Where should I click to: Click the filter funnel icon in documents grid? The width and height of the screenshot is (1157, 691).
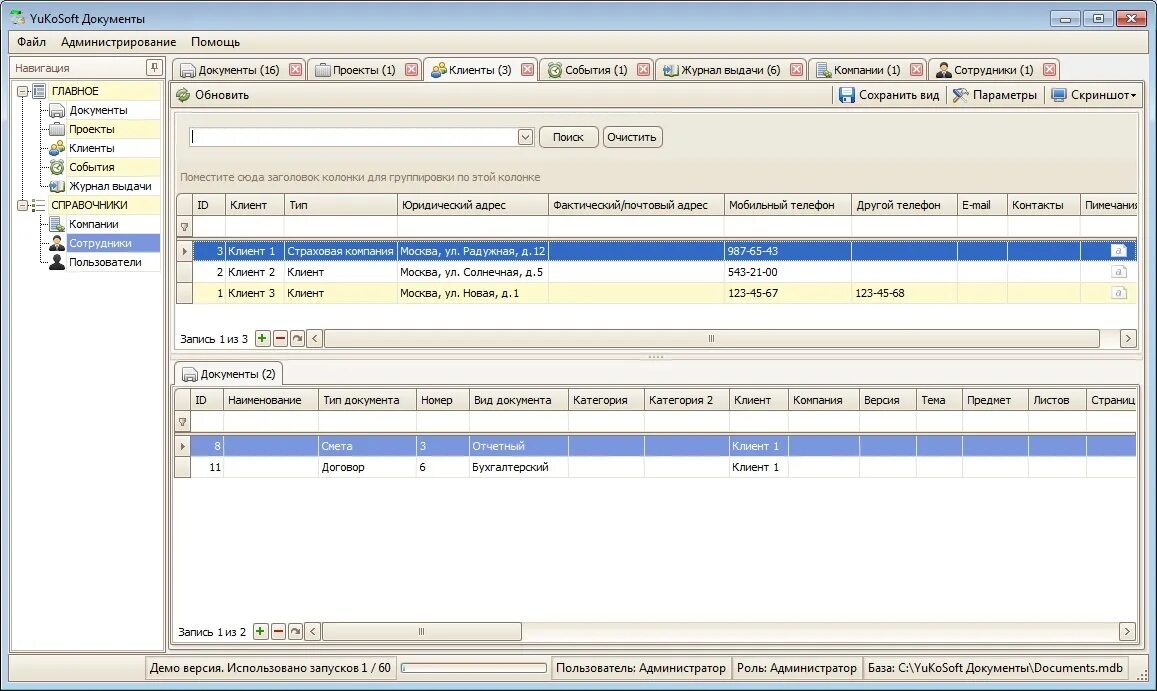click(182, 422)
